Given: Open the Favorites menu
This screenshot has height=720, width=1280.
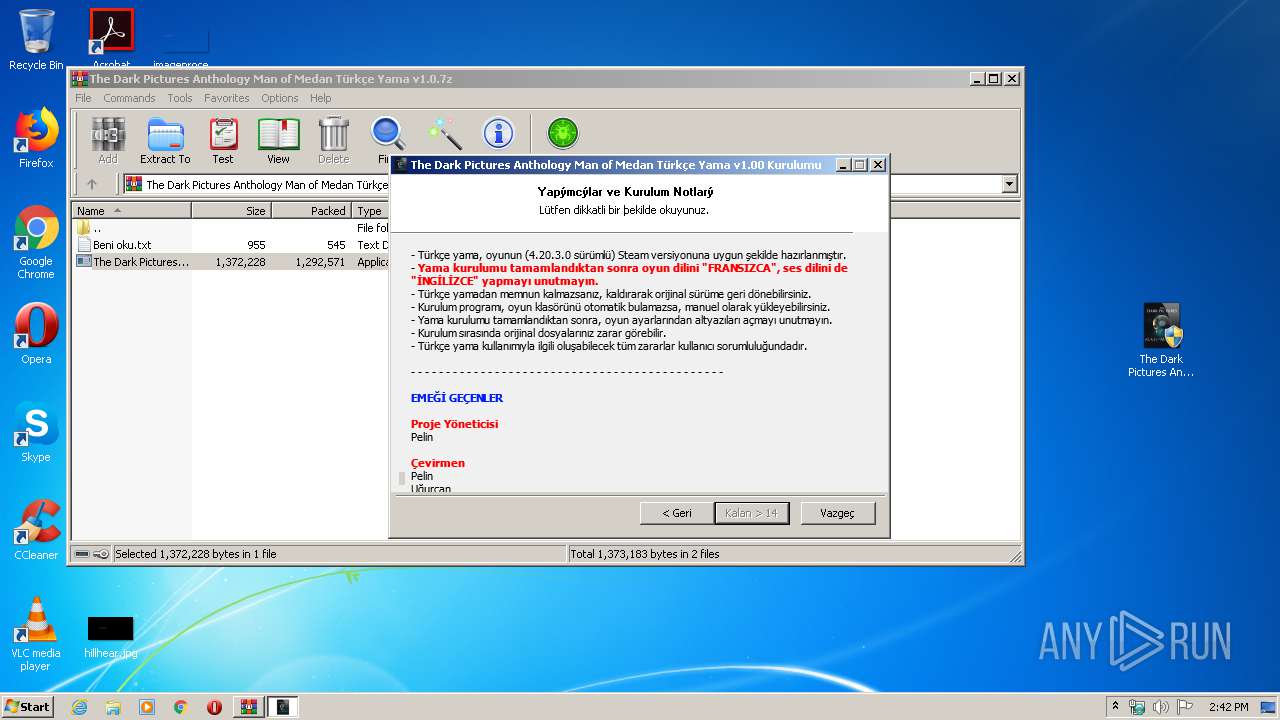Looking at the screenshot, I should click(x=227, y=98).
